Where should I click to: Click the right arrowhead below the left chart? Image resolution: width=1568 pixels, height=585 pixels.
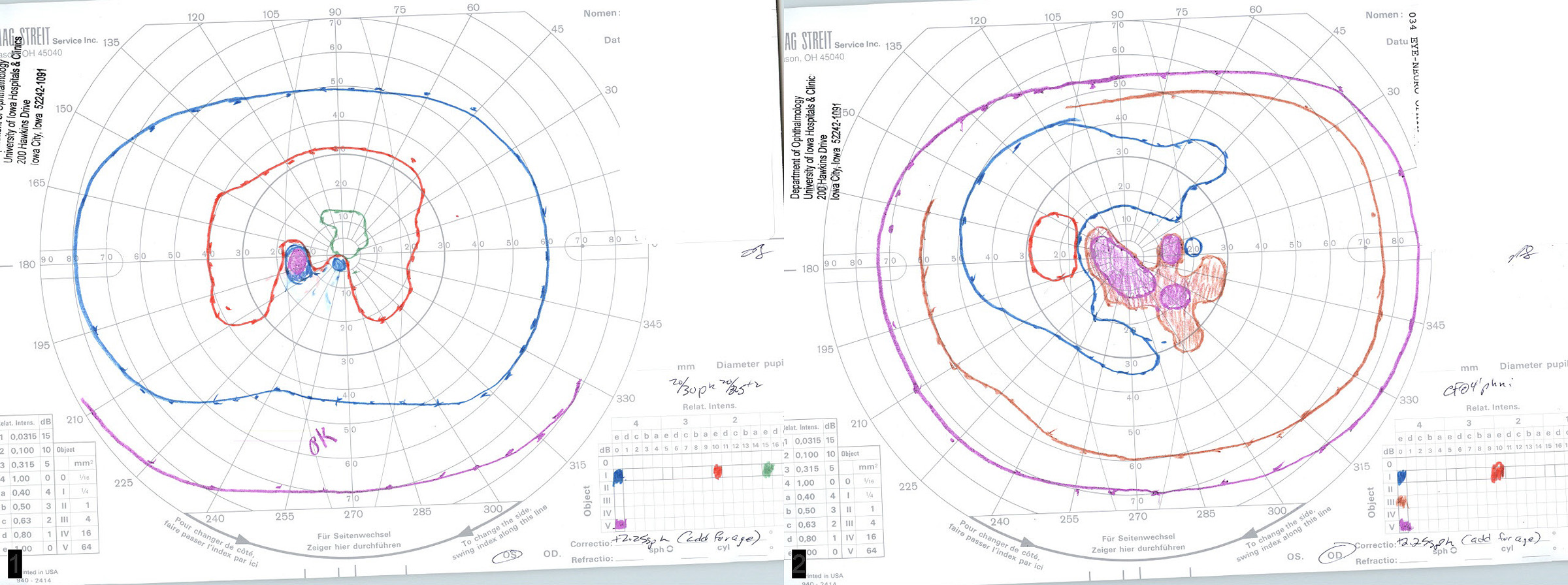pyautogui.click(x=465, y=533)
